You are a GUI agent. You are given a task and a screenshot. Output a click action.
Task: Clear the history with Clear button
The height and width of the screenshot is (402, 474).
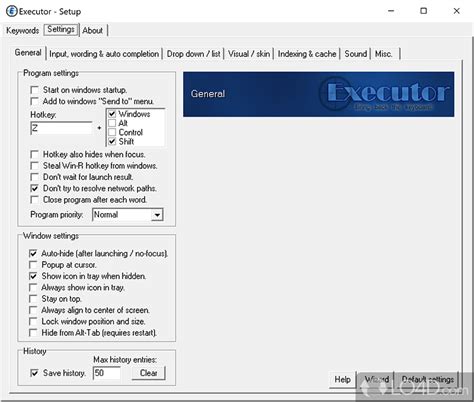(149, 373)
